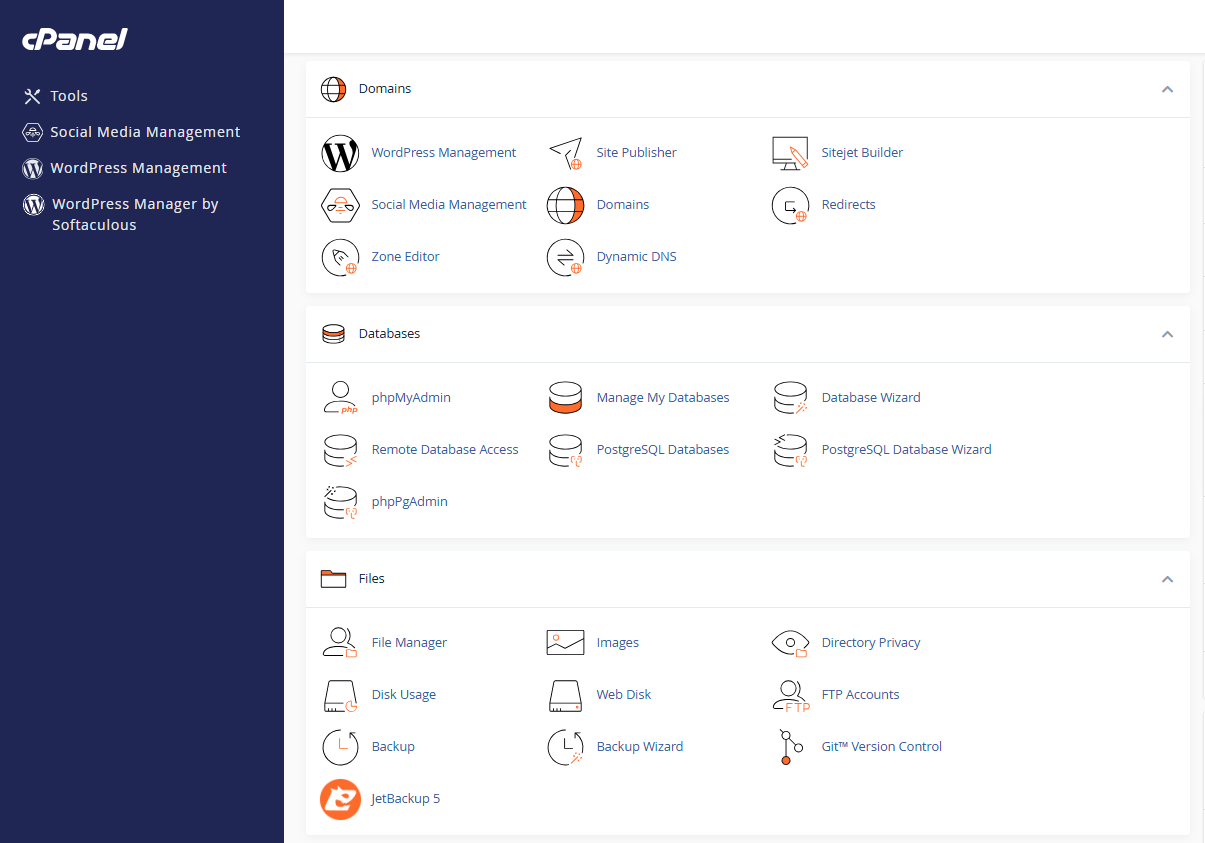Screen dimensions: 1205x843
Task: Click the orange JetBackup 5 icon
Action: coord(340,799)
